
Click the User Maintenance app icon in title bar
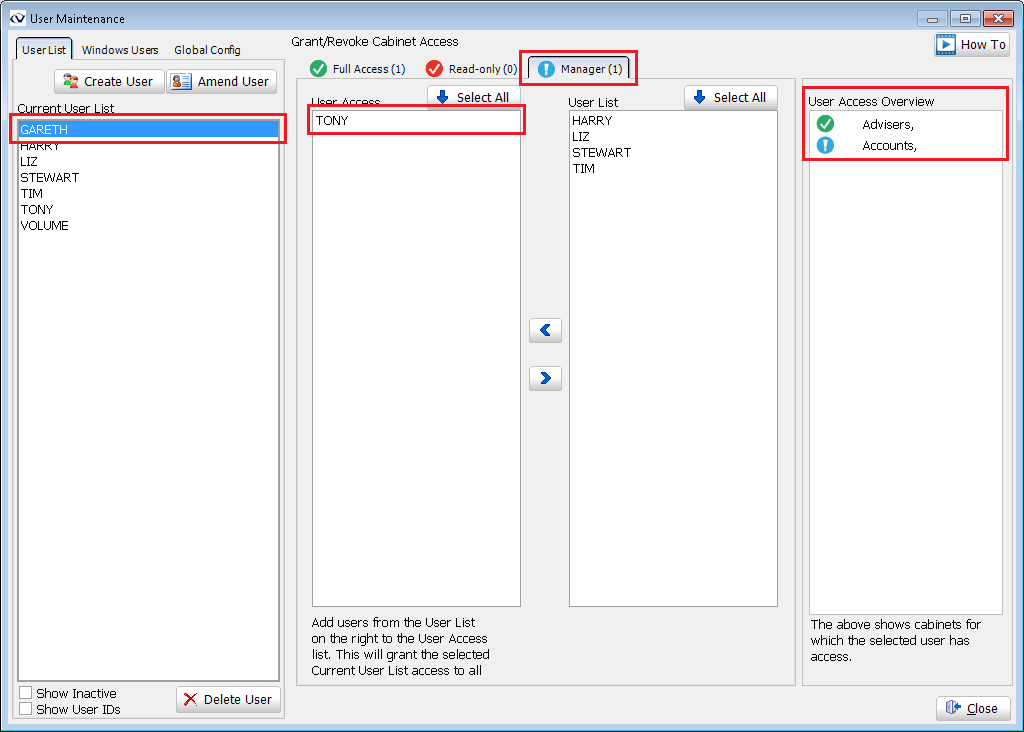[x=18, y=18]
